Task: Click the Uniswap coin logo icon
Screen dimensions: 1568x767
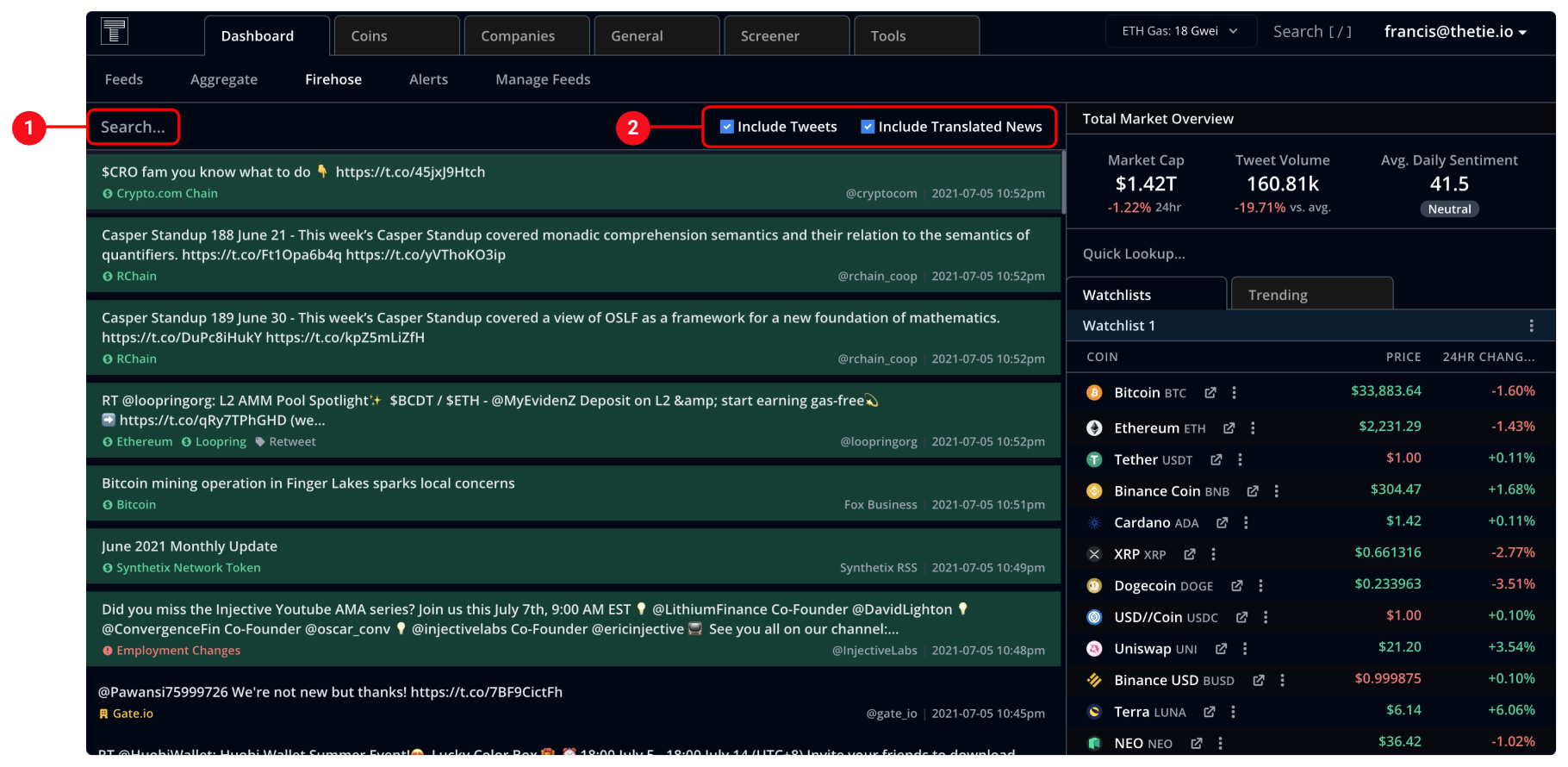Action: 1094,649
